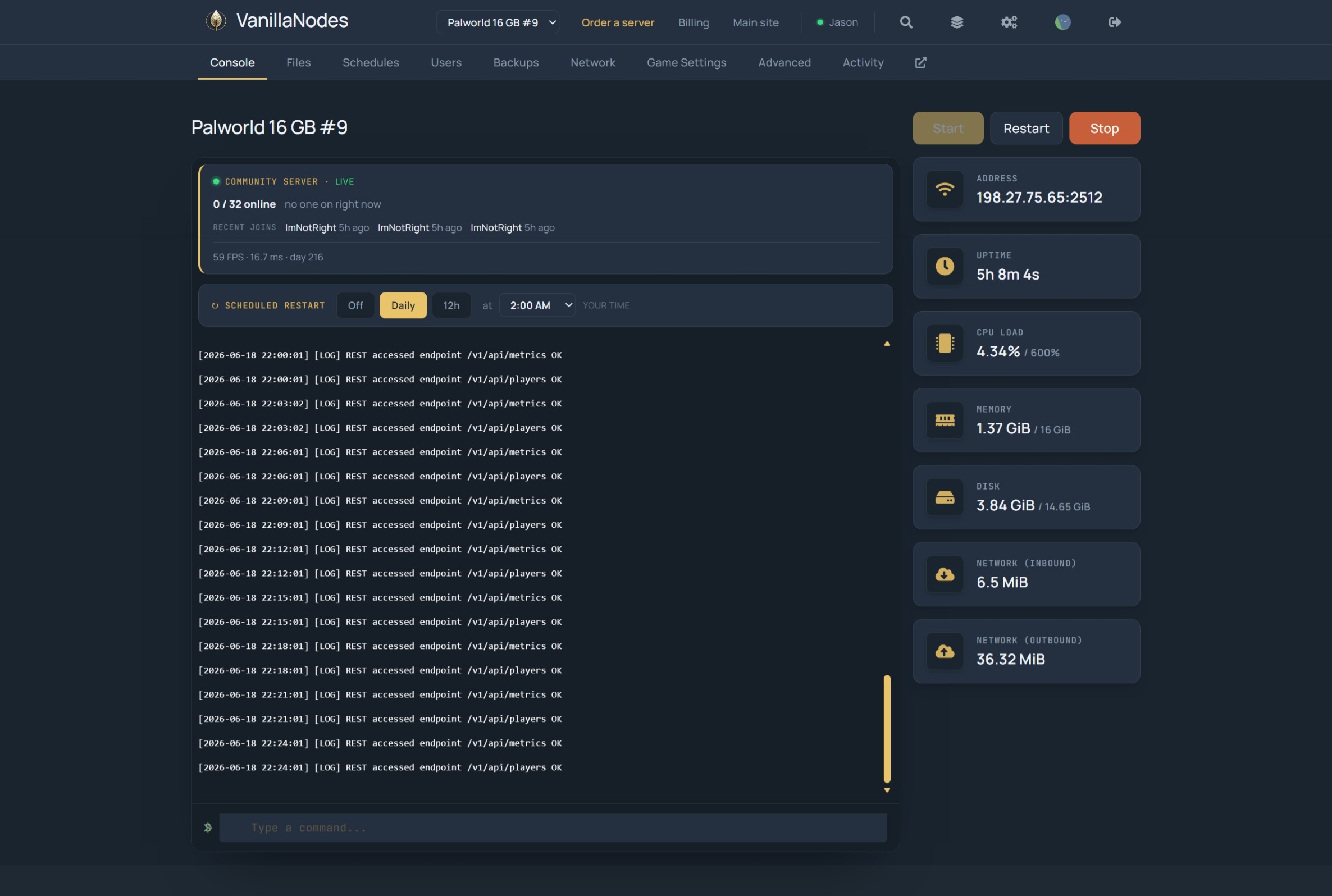
Task: Click the outbound value 36.32 MiB
Action: tap(1010, 660)
